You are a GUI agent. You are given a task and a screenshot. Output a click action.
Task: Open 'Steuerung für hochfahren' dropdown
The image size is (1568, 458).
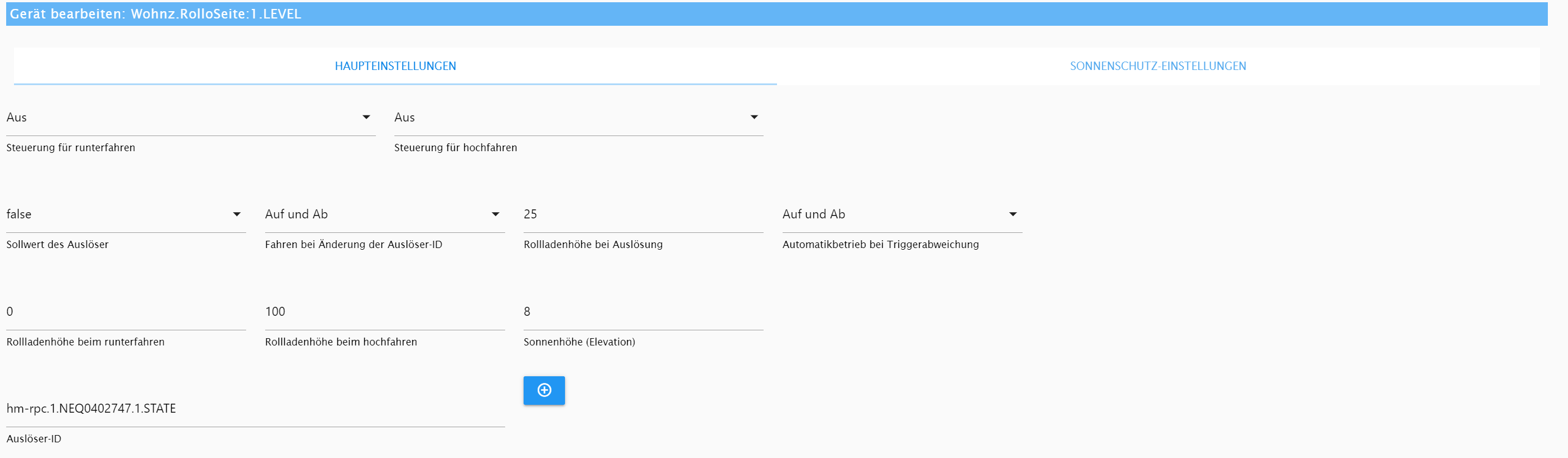click(572, 118)
